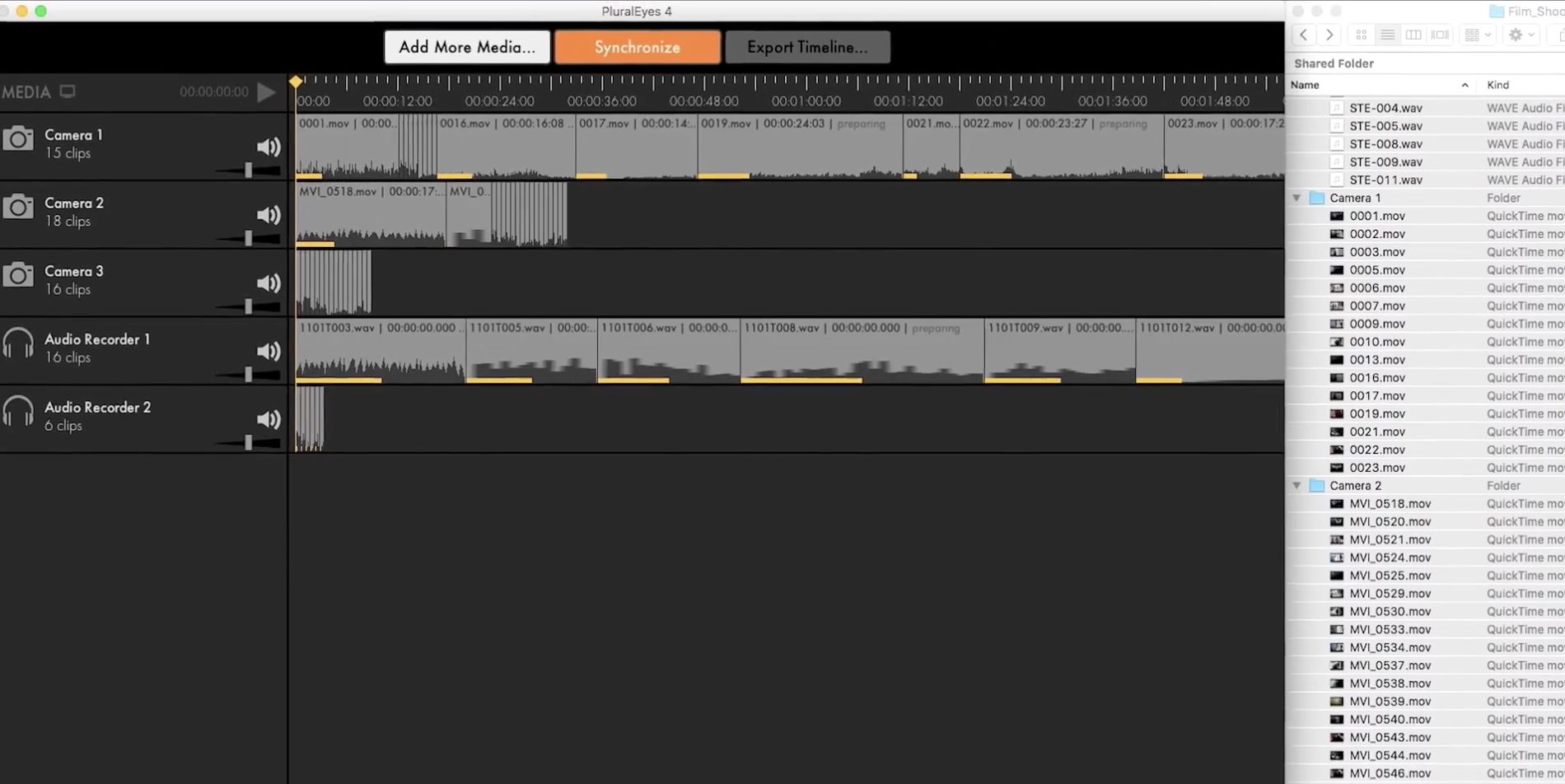
Task: Adjust the Camera 3 volume slider
Action: (248, 306)
